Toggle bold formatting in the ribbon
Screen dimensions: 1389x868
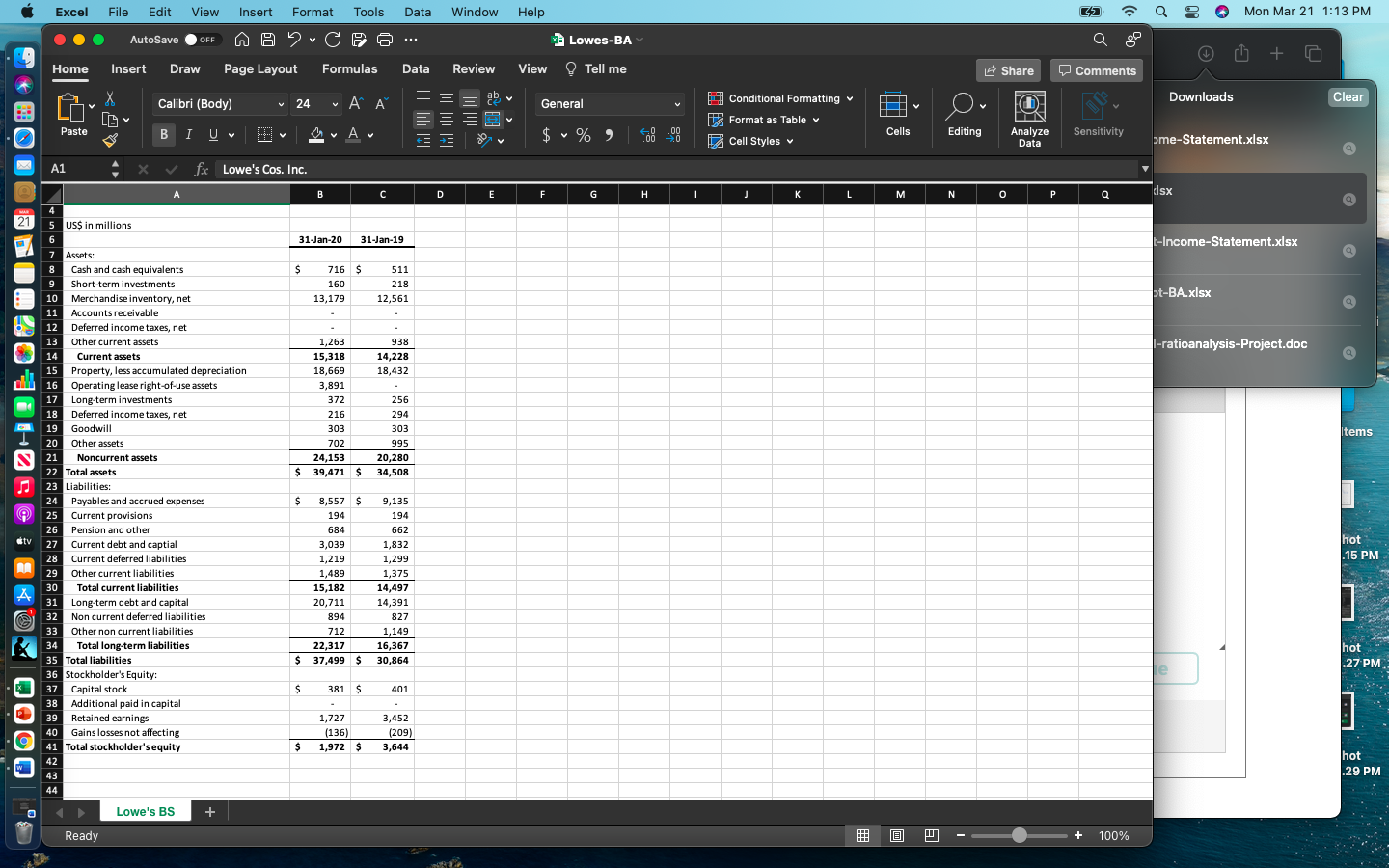pos(164,134)
